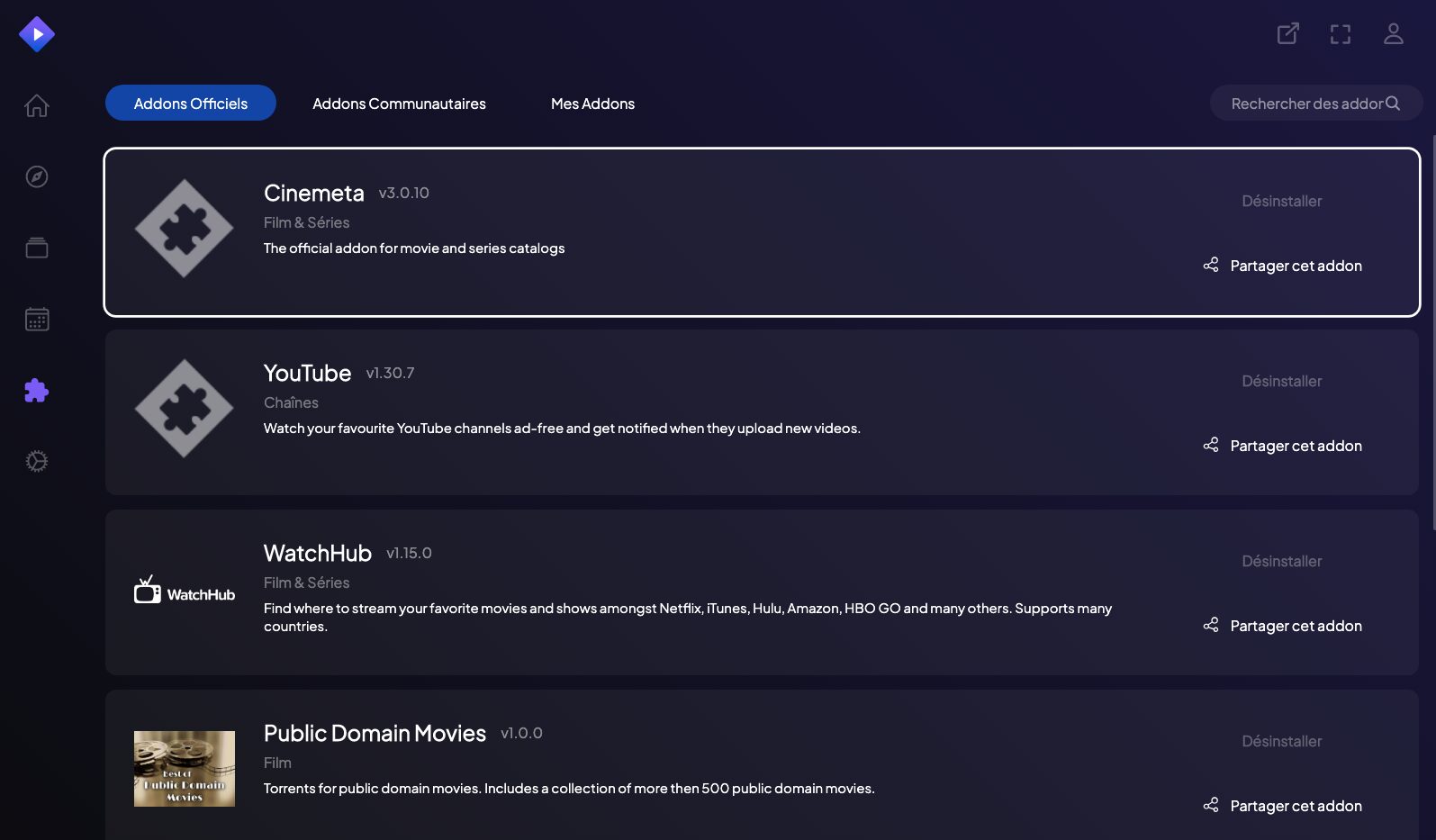Click the Stremio logo icon

[37, 34]
